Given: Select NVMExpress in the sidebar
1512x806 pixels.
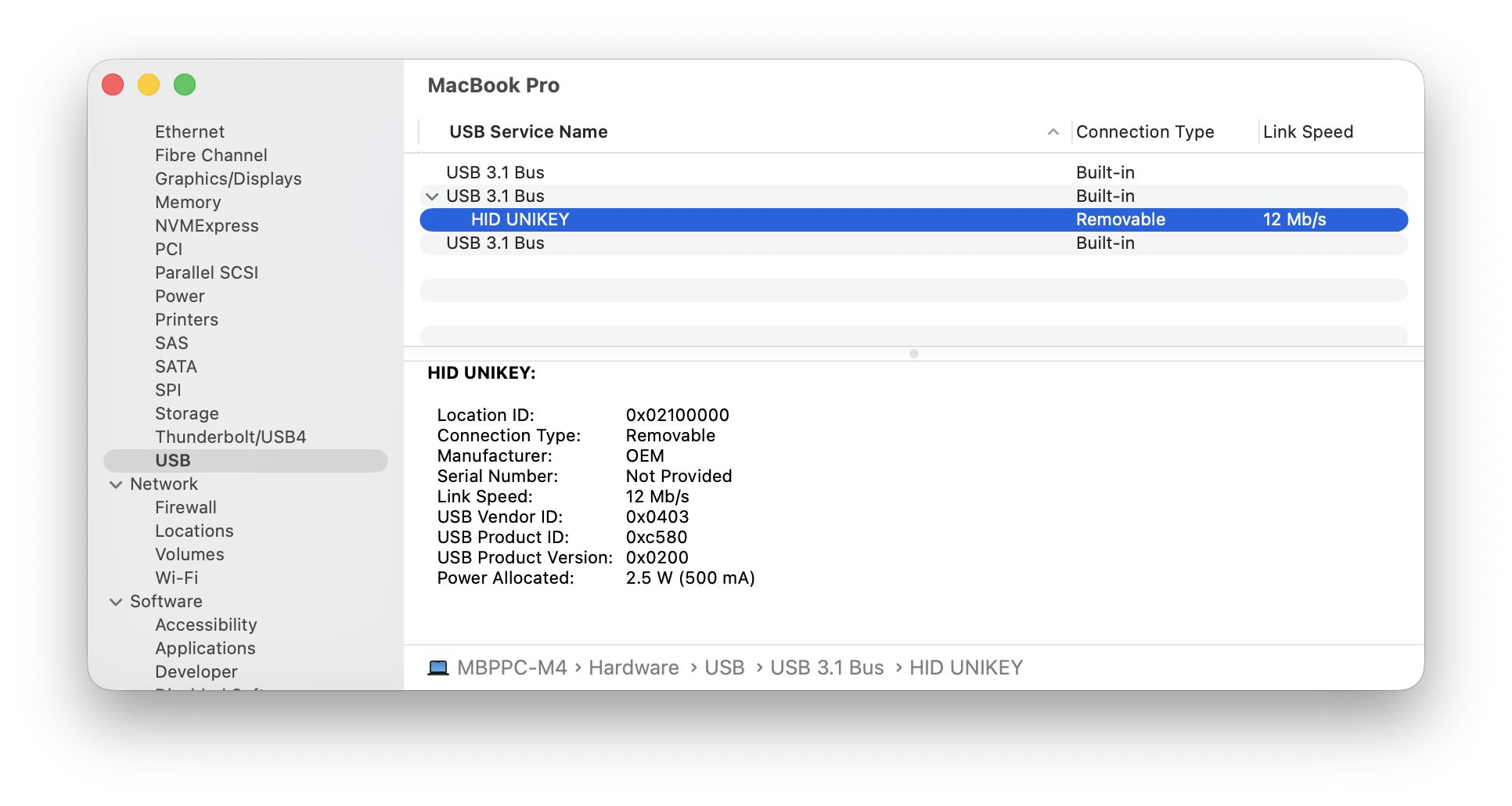Looking at the screenshot, I should point(207,225).
